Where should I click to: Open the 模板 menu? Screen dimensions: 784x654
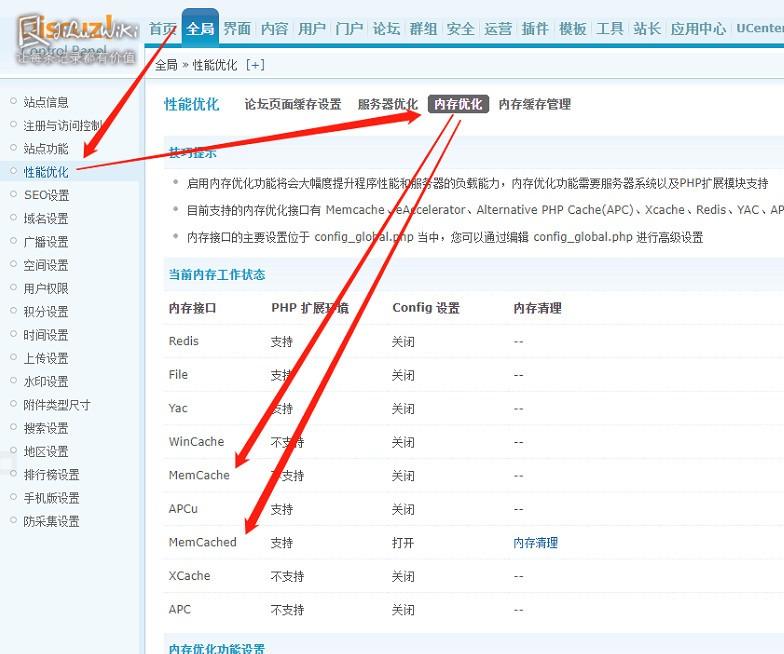point(572,28)
